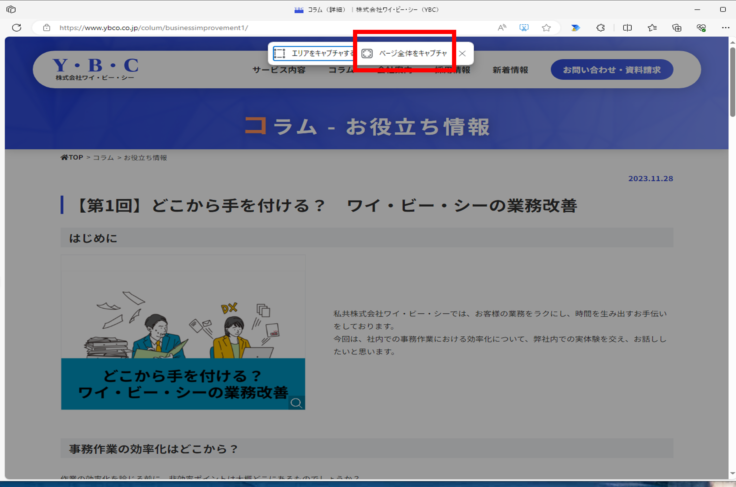
Task: Click お問い合わせ・資料請求 button
Action: (612, 69)
